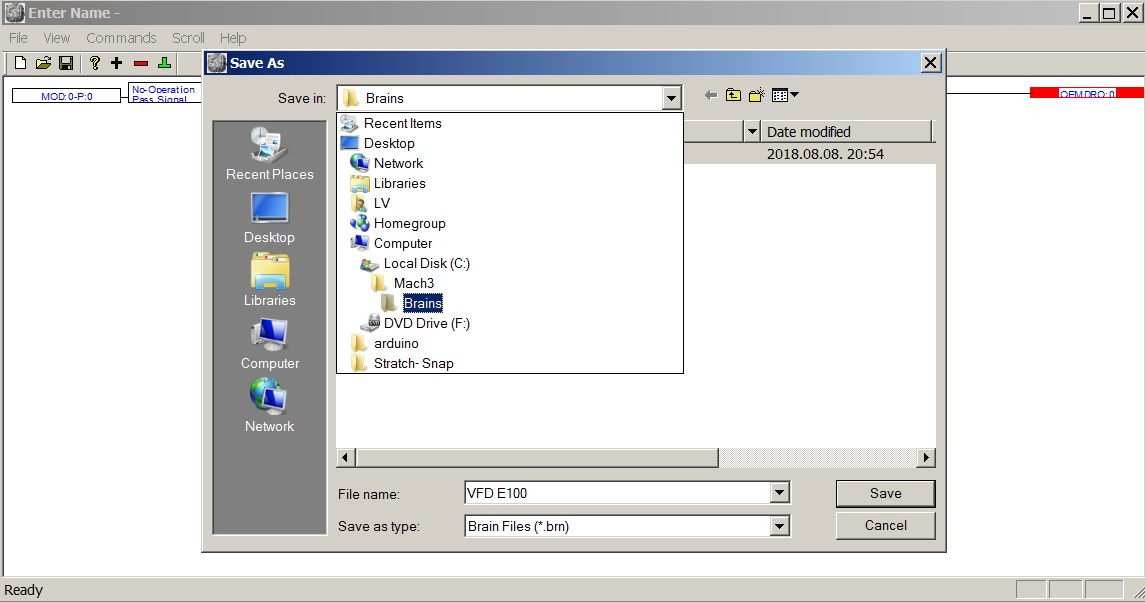Click the Up One Level folder icon
Viewport: 1145px width, 602px height.
(733, 95)
